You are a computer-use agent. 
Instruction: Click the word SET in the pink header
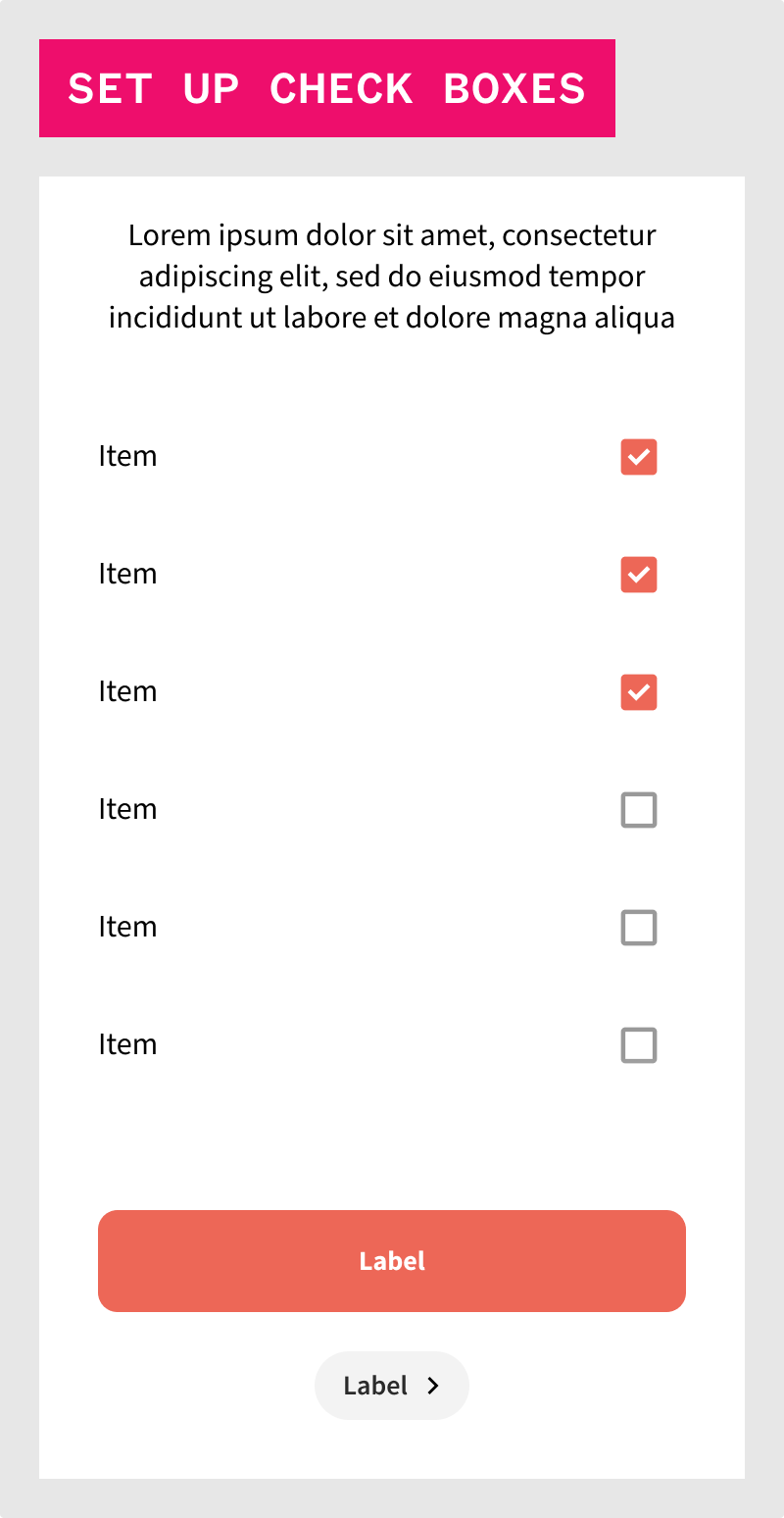[x=110, y=89]
